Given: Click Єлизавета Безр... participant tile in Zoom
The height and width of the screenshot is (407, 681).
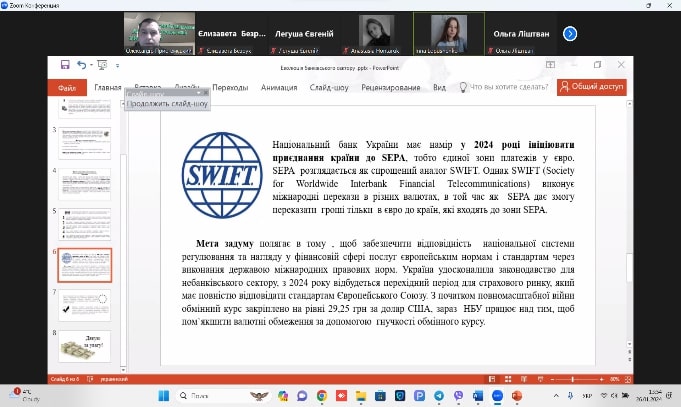Looking at the screenshot, I should 231,33.
